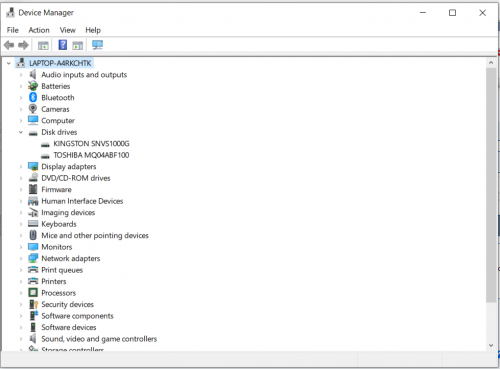Click the vertical scrollbar thumb
Screen dimensions: 500x369
coord(491,185)
